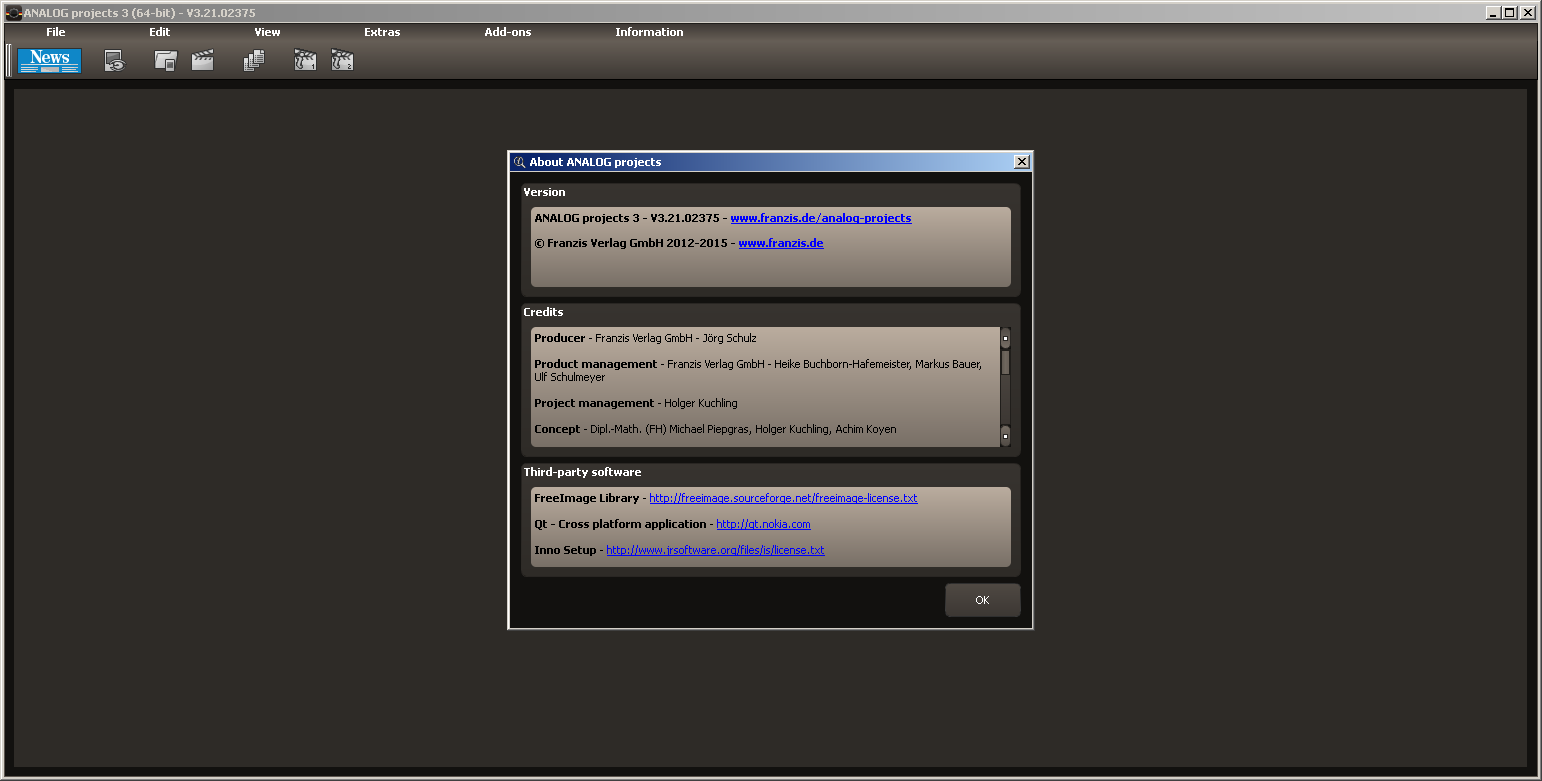1542x781 pixels.
Task: Click the 'Concept' credits line
Action: click(715, 429)
